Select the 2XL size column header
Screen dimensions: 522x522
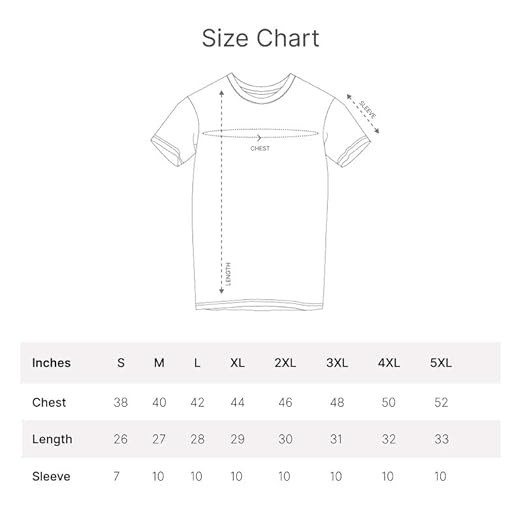point(285,363)
